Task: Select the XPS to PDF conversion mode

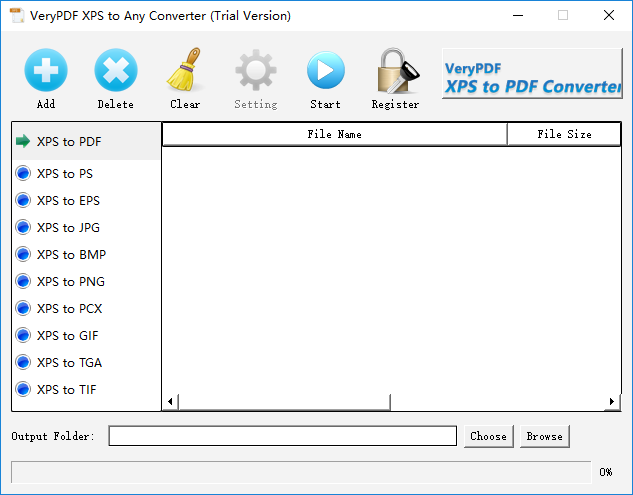Action: (86, 141)
